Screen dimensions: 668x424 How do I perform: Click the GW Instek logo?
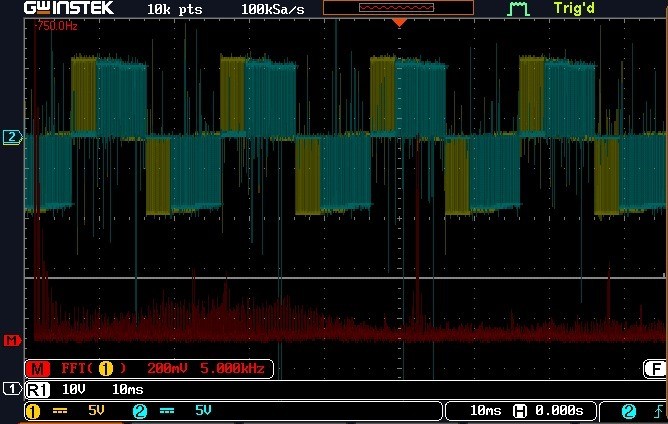click(x=69, y=8)
